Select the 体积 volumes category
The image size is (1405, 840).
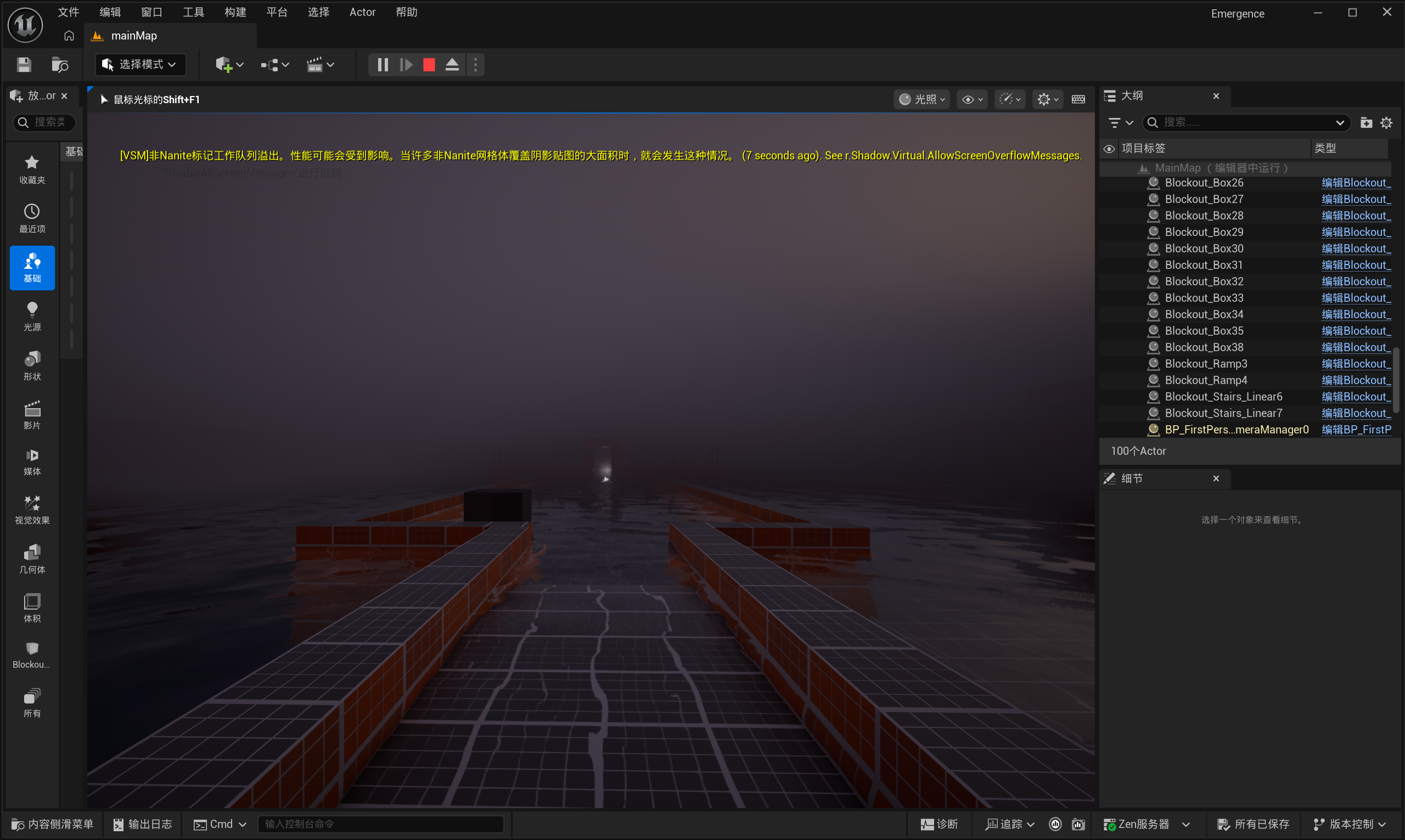coord(32,608)
